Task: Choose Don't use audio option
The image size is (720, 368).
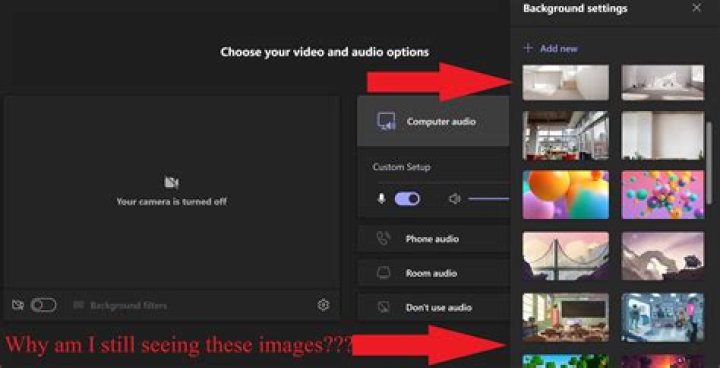Action: (x=433, y=307)
